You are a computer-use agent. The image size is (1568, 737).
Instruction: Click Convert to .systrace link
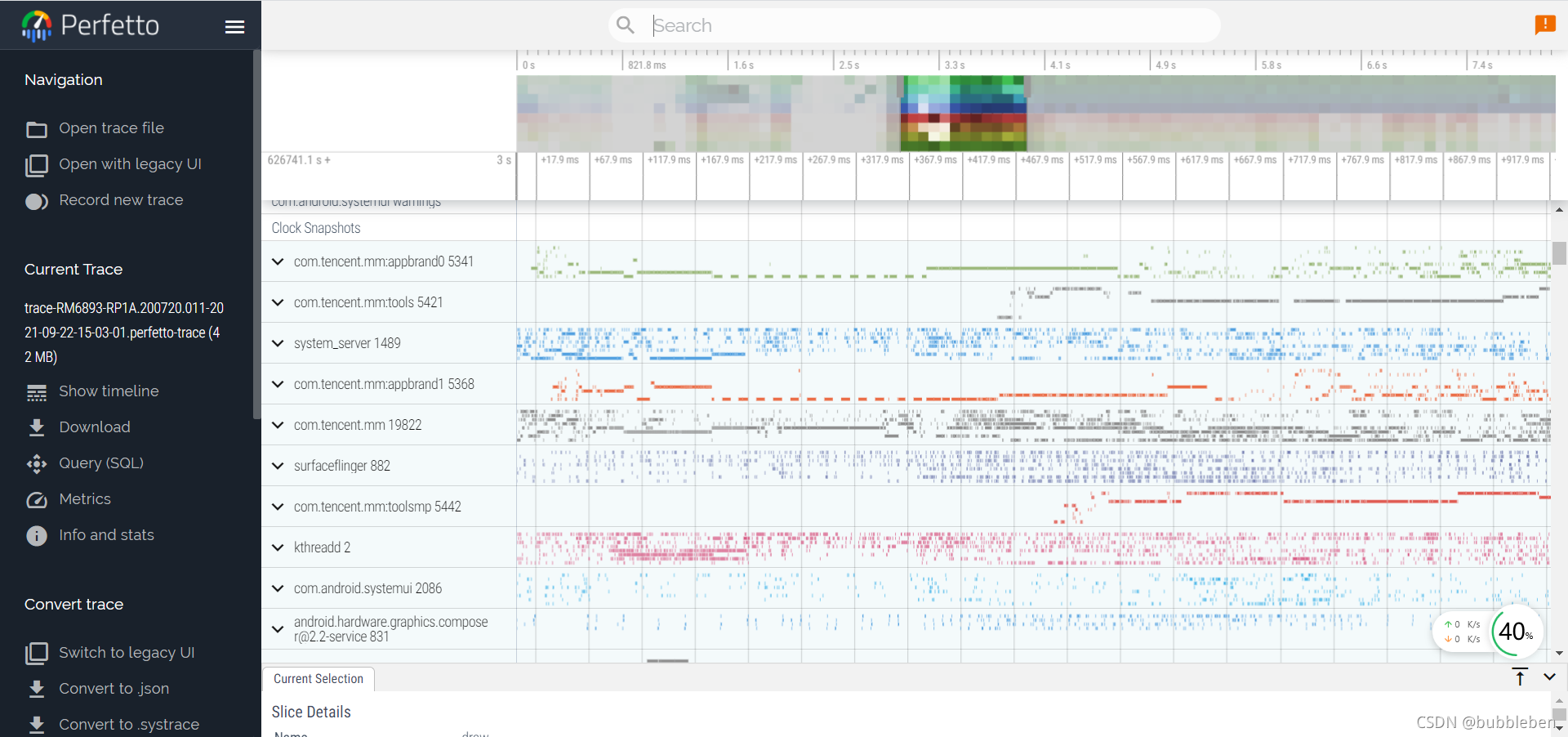129,725
